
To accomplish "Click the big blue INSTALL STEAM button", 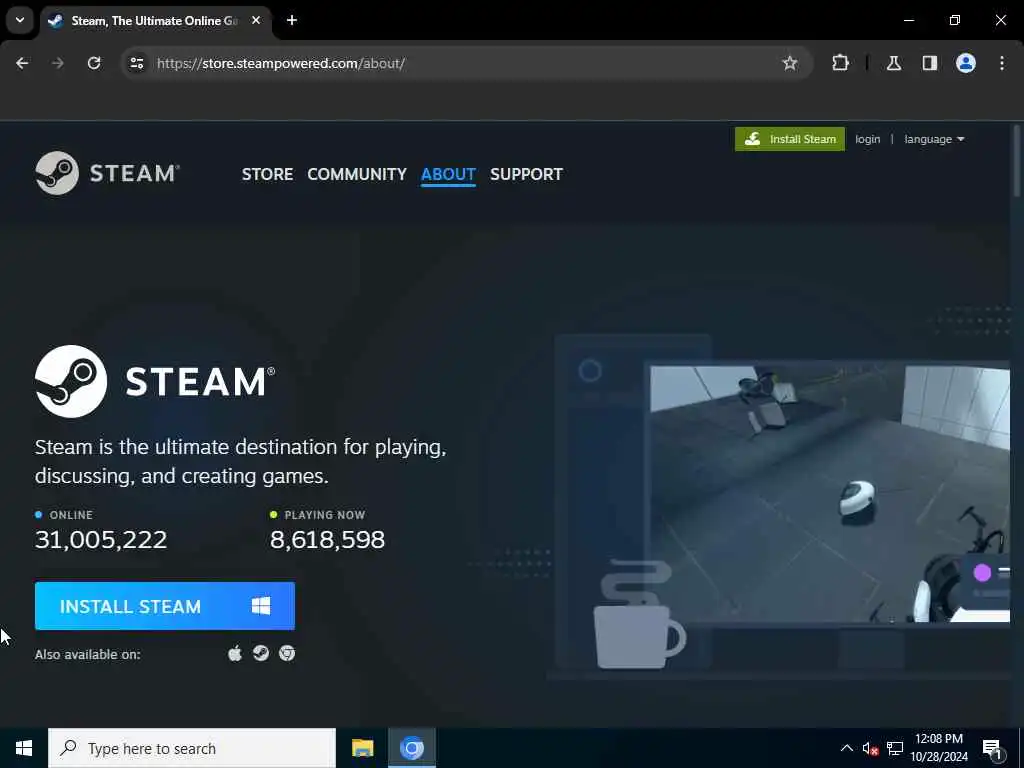I will pos(165,606).
